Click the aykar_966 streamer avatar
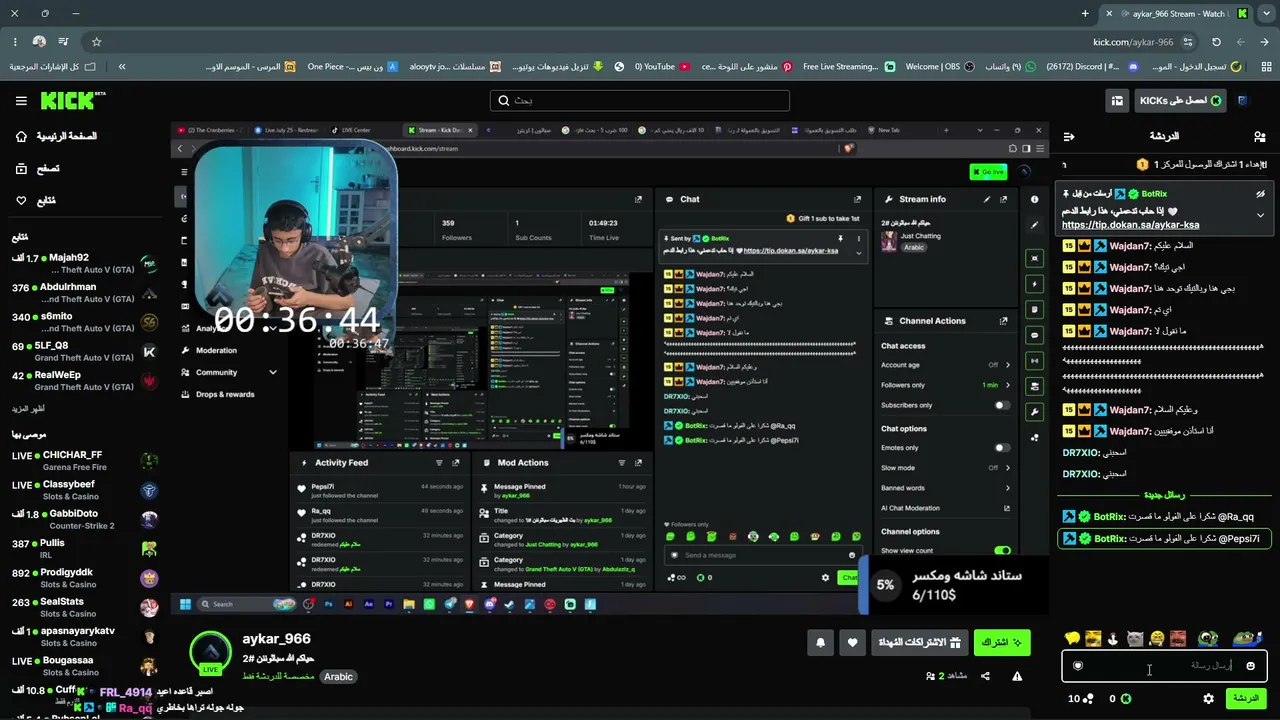The image size is (1280, 720). [210, 653]
